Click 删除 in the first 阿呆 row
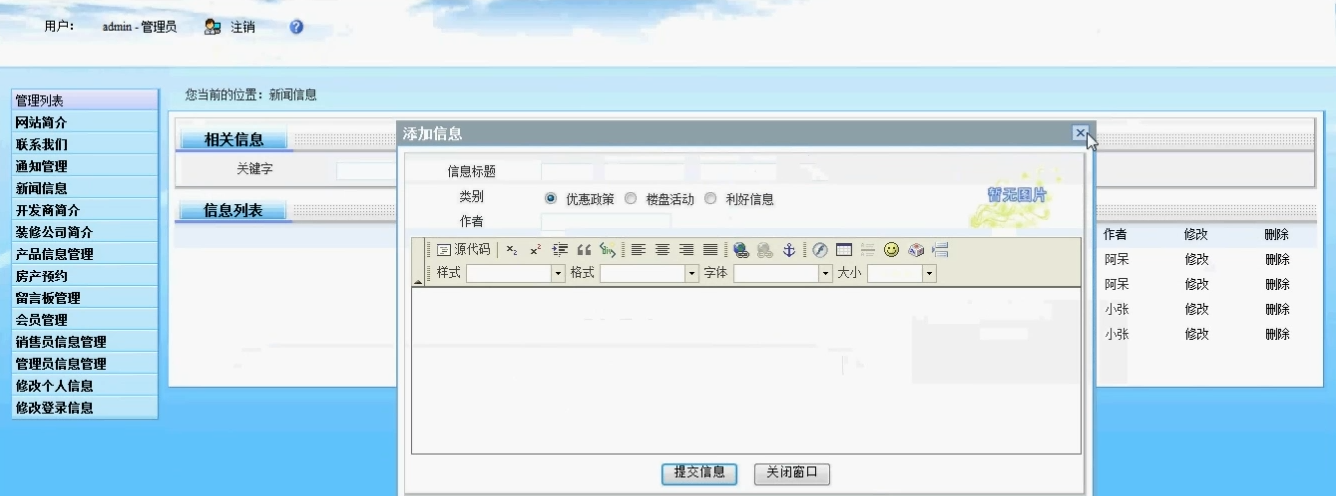The image size is (1336, 496). click(x=1277, y=259)
